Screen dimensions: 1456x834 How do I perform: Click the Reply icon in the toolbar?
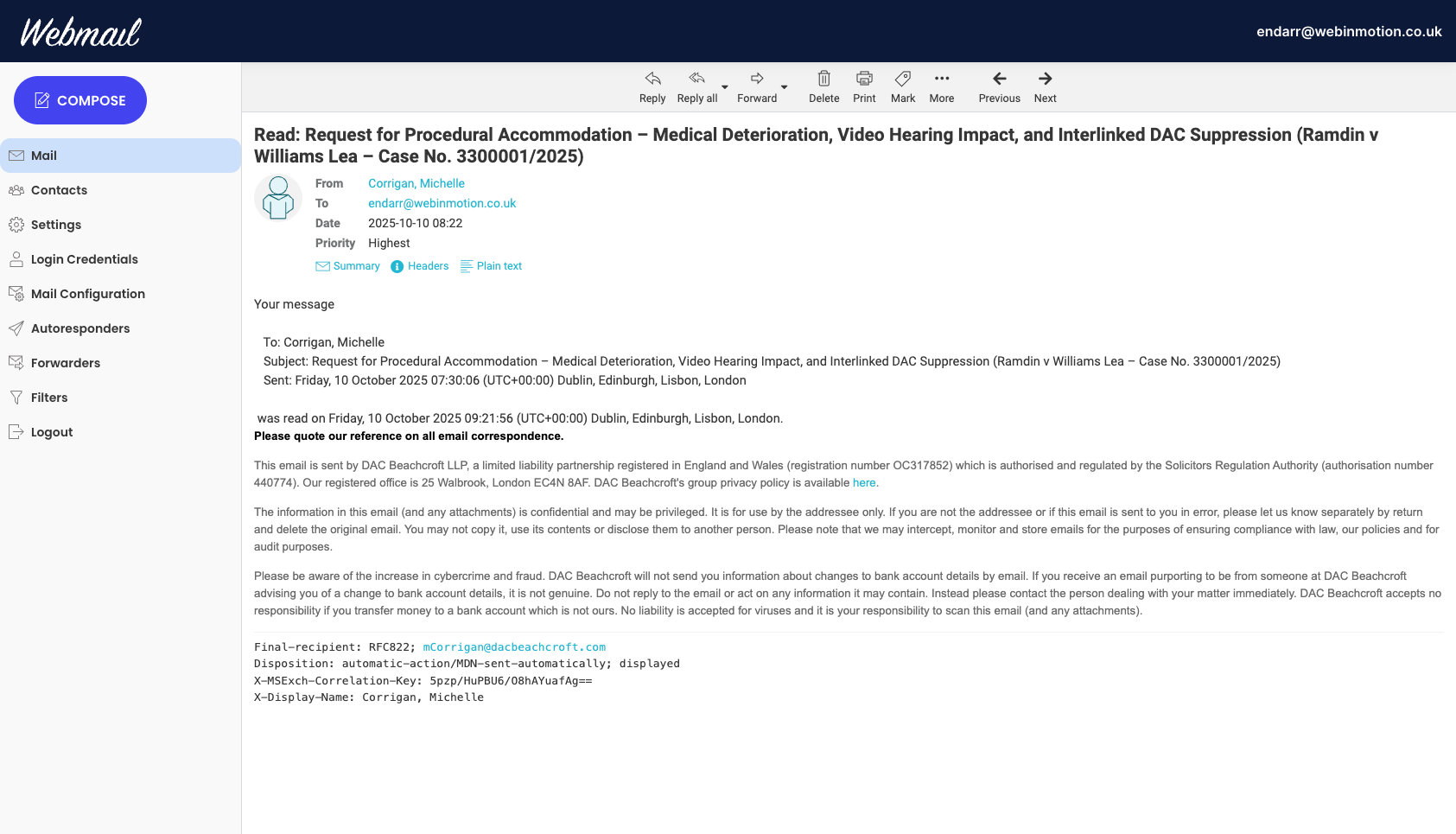pyautogui.click(x=652, y=78)
